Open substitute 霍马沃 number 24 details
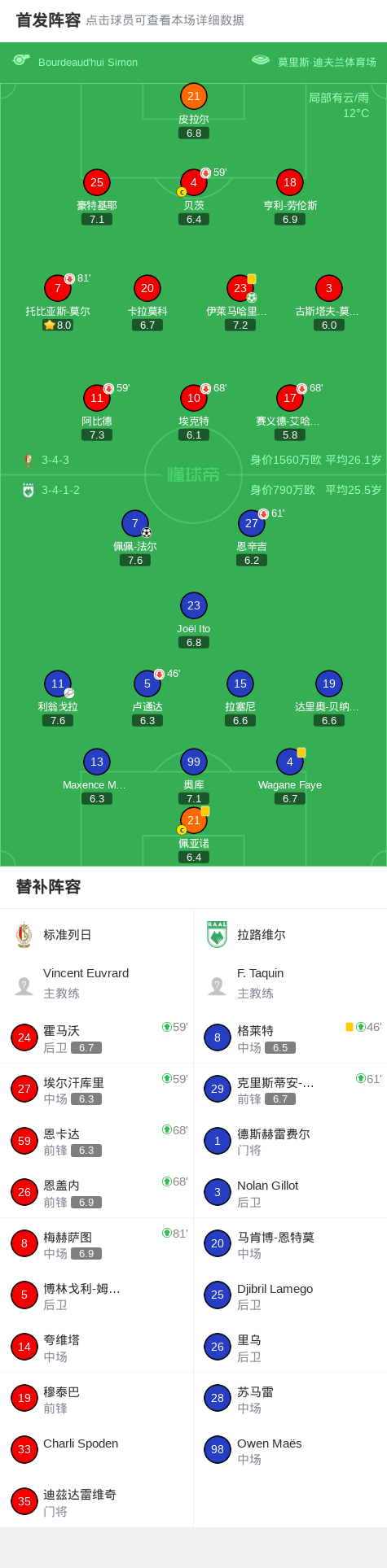The width and height of the screenshot is (387, 1568). click(x=97, y=1037)
